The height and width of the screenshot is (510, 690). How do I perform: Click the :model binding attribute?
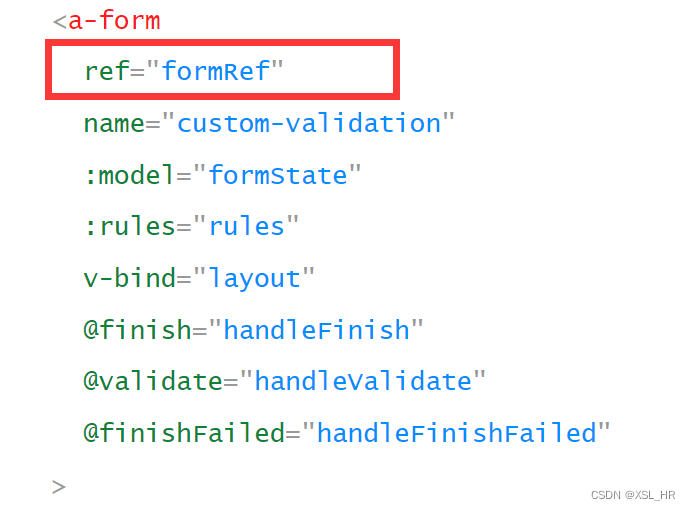[129, 175]
